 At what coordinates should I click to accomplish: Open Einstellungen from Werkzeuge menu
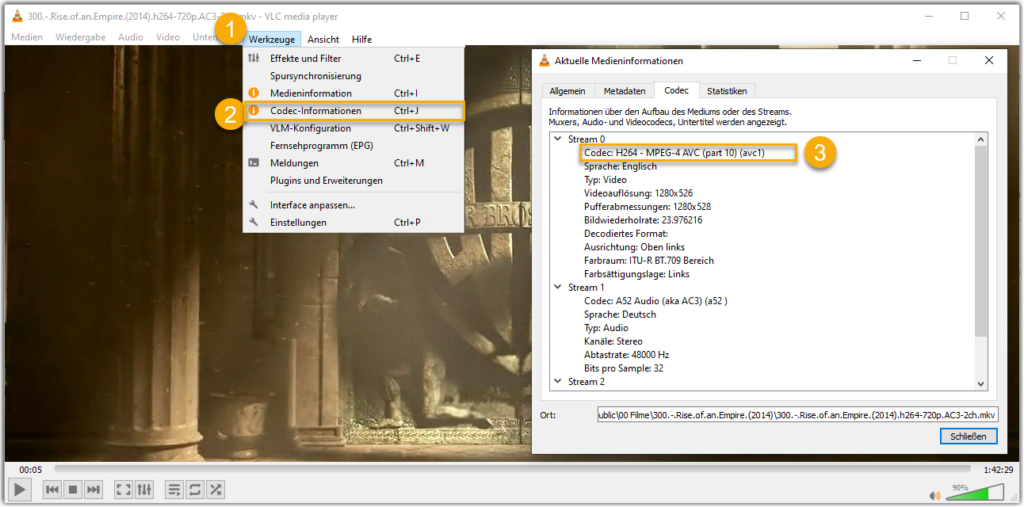point(298,222)
